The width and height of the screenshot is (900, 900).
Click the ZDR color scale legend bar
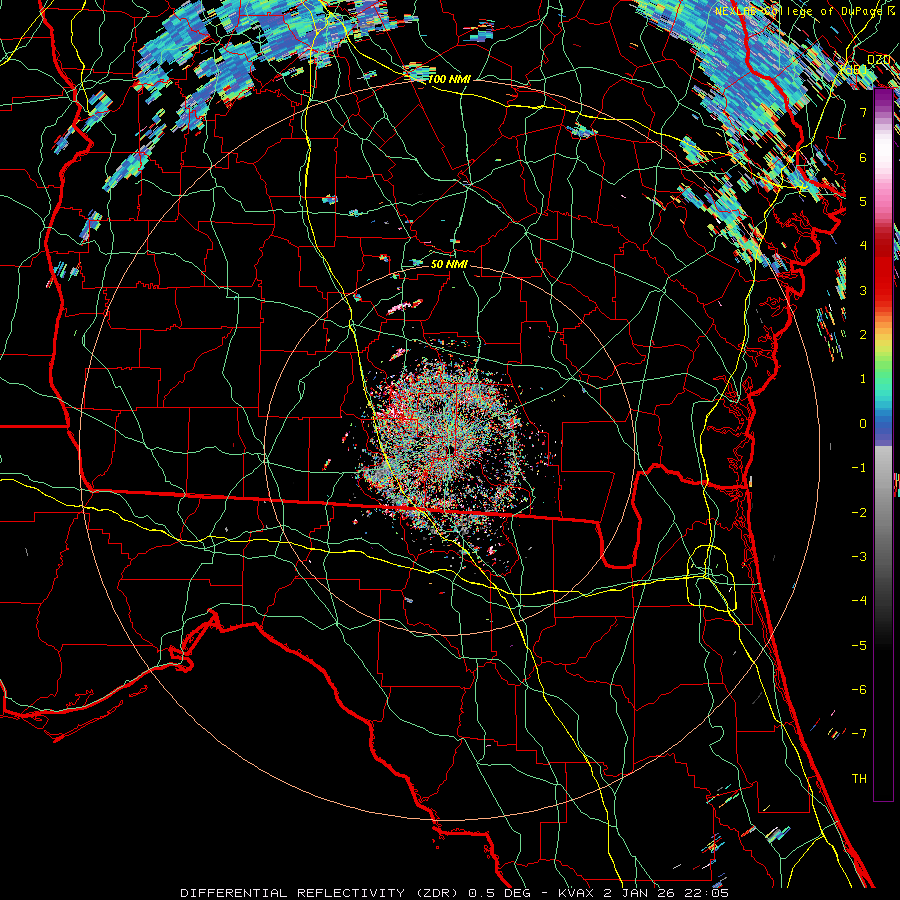[883, 445]
